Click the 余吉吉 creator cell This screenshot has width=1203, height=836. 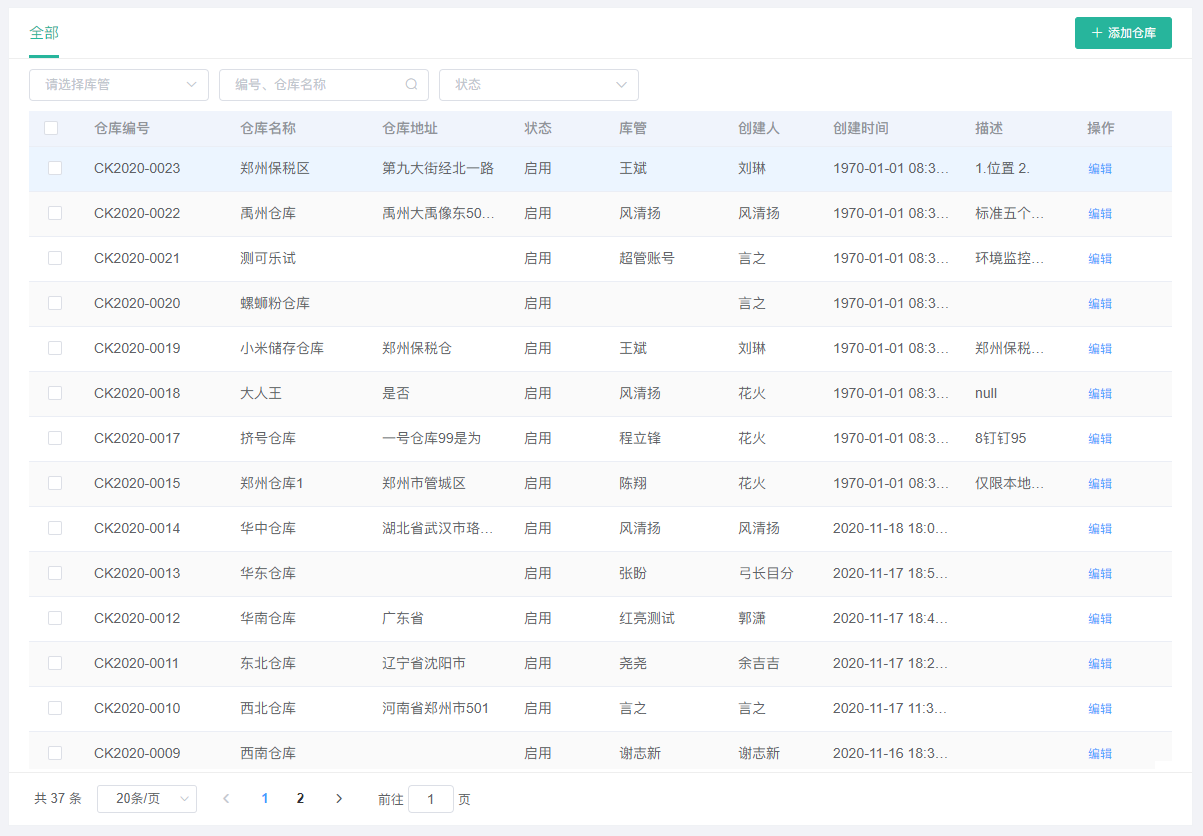tap(759, 663)
